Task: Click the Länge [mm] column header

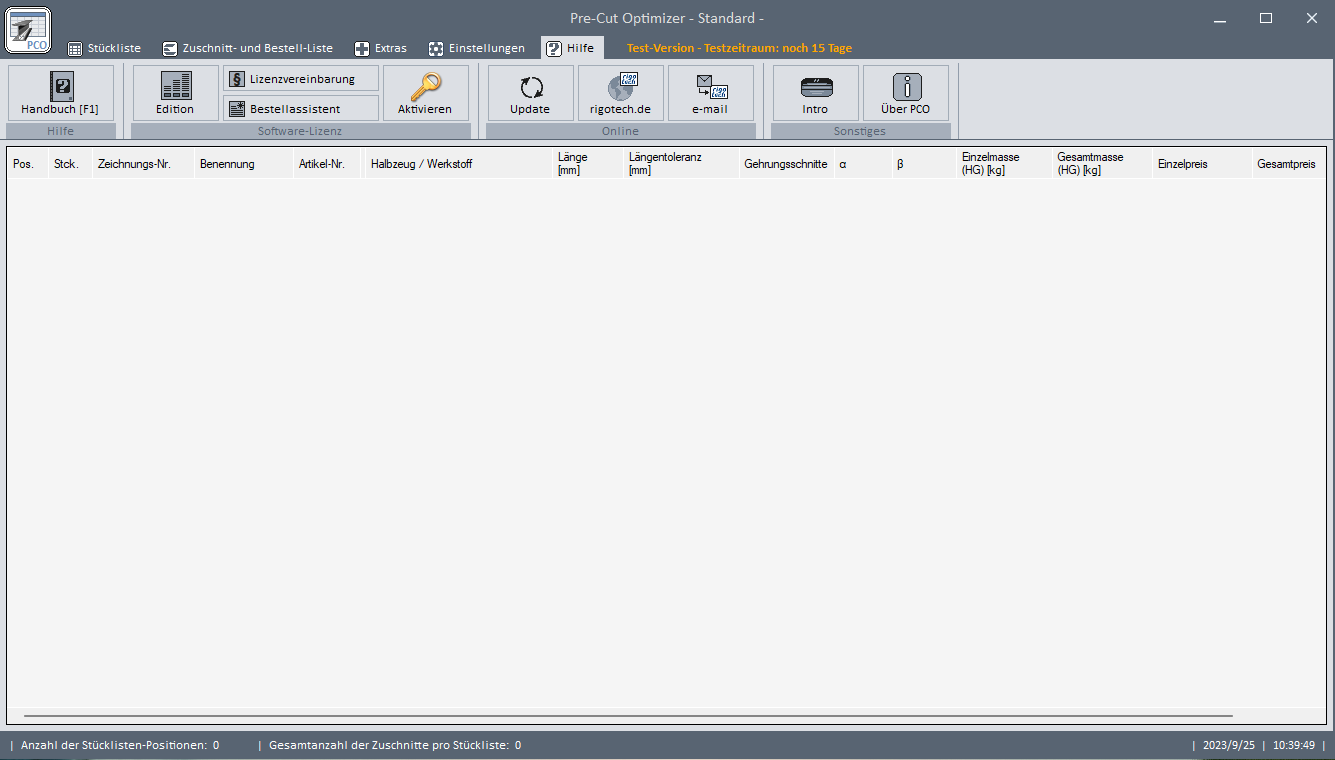Action: [x=588, y=164]
